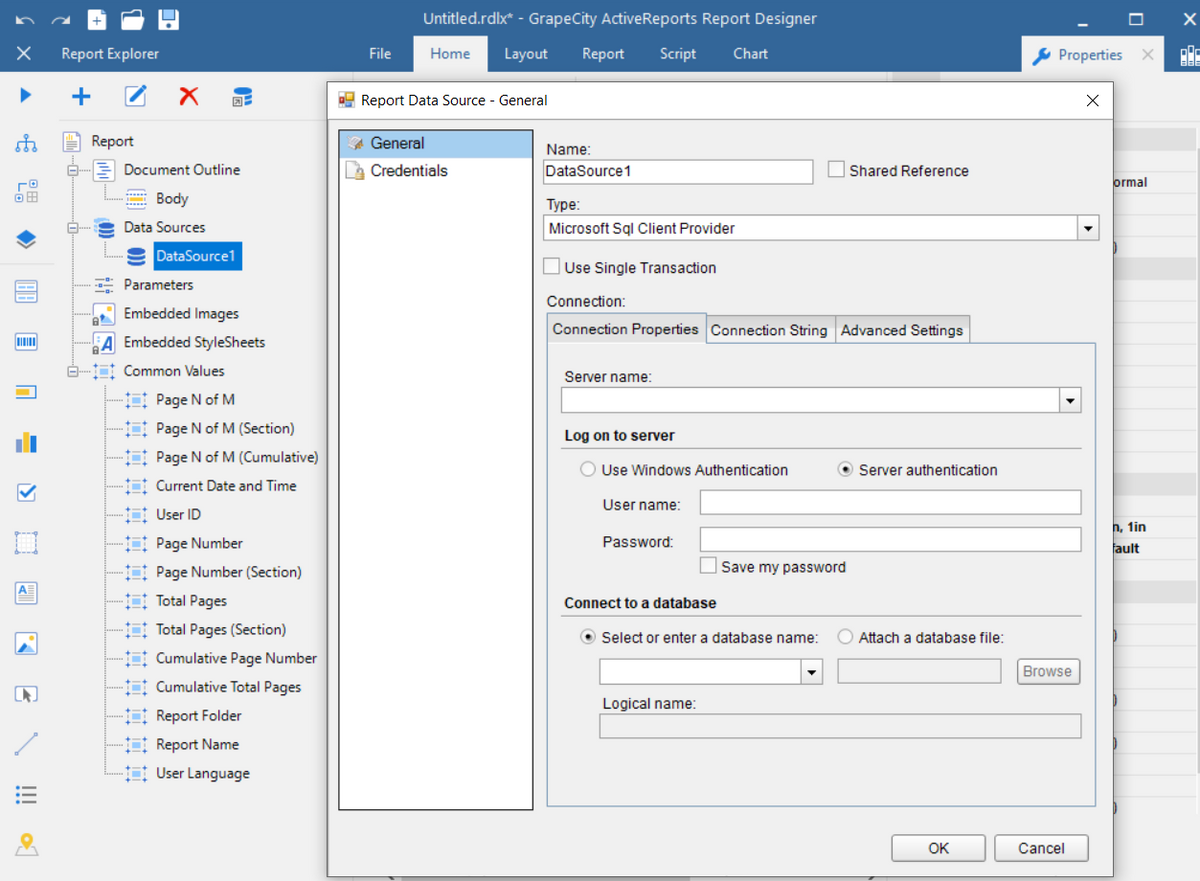Switch to the Connection String tab

770,329
